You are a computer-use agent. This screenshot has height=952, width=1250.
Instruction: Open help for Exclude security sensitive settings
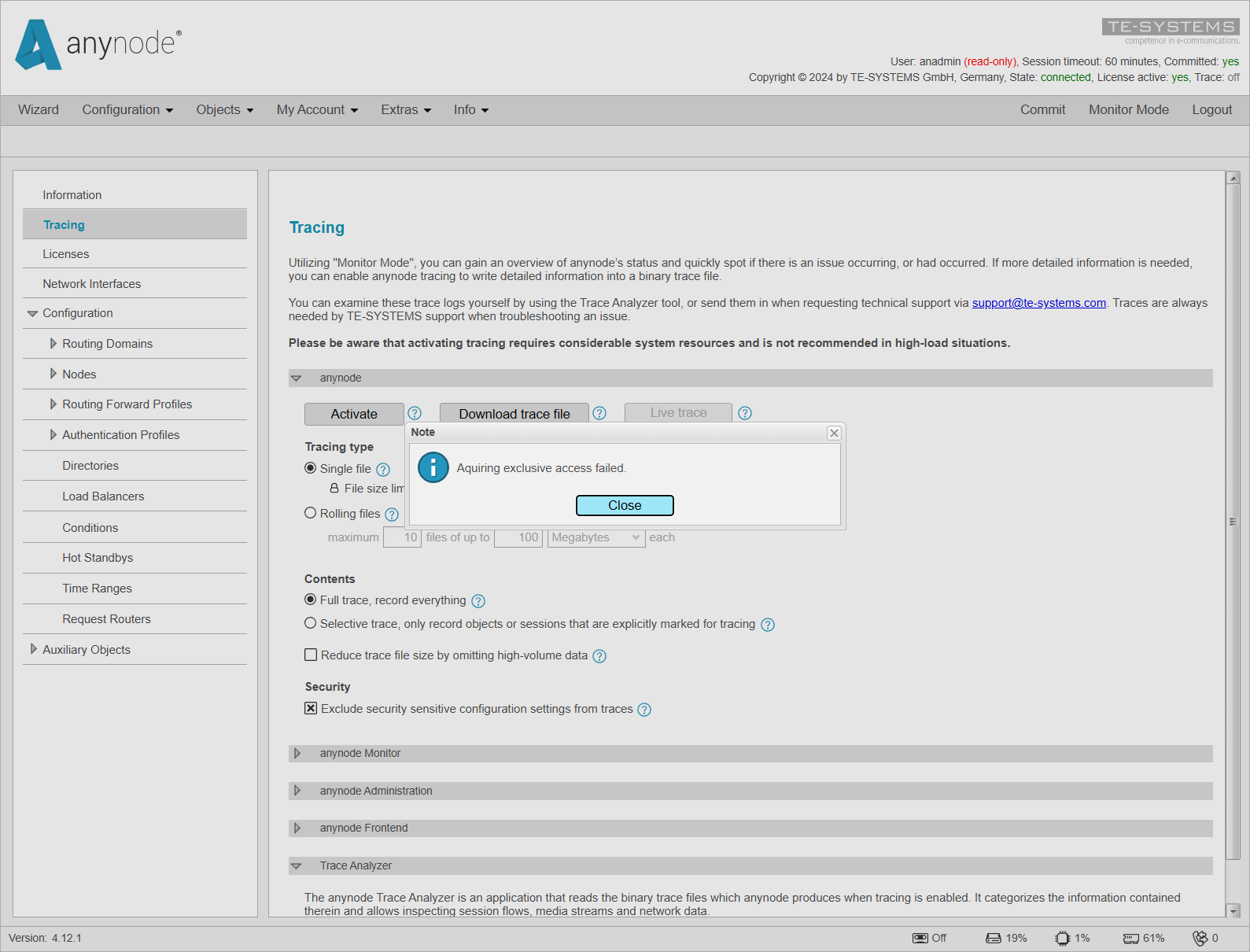(x=644, y=710)
